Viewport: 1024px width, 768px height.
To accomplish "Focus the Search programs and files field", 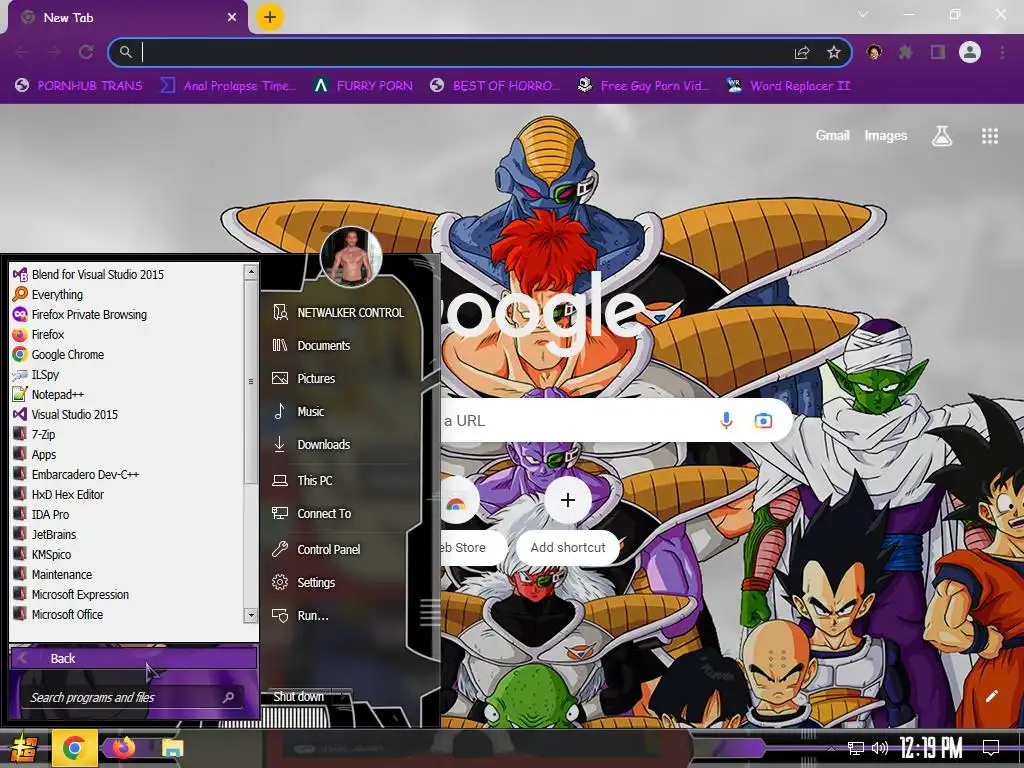I will [x=133, y=697].
